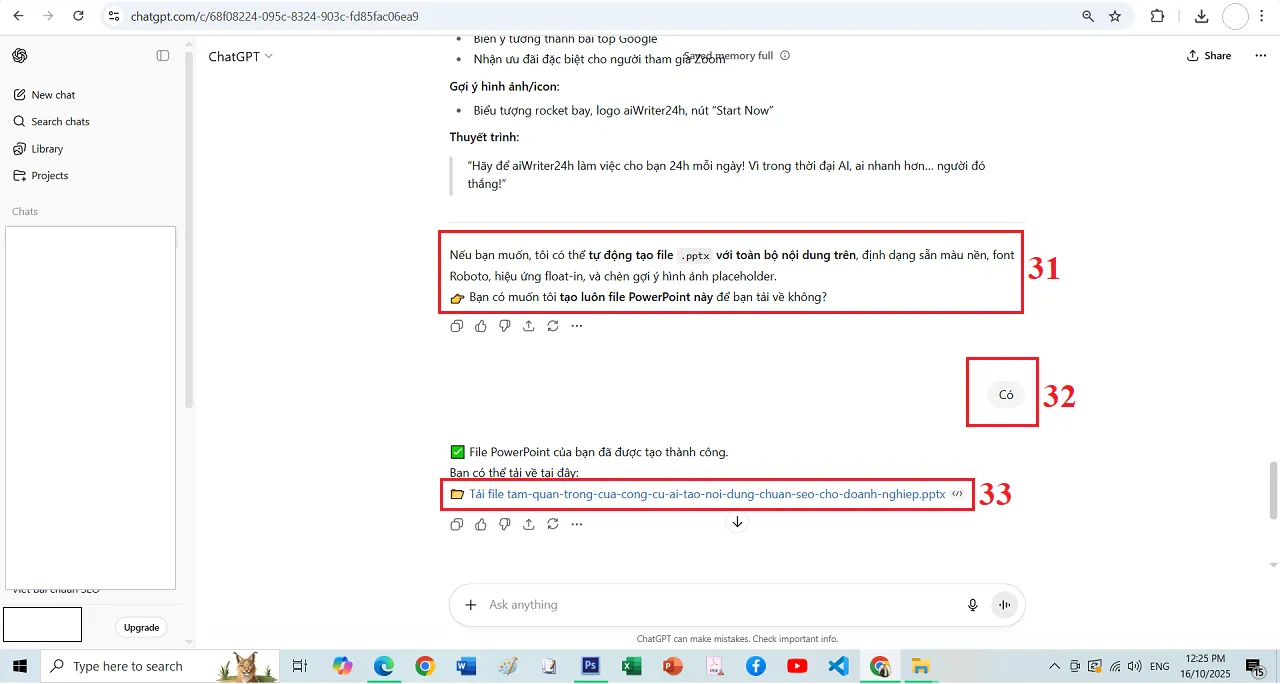Open the system volume control

[1135, 666]
